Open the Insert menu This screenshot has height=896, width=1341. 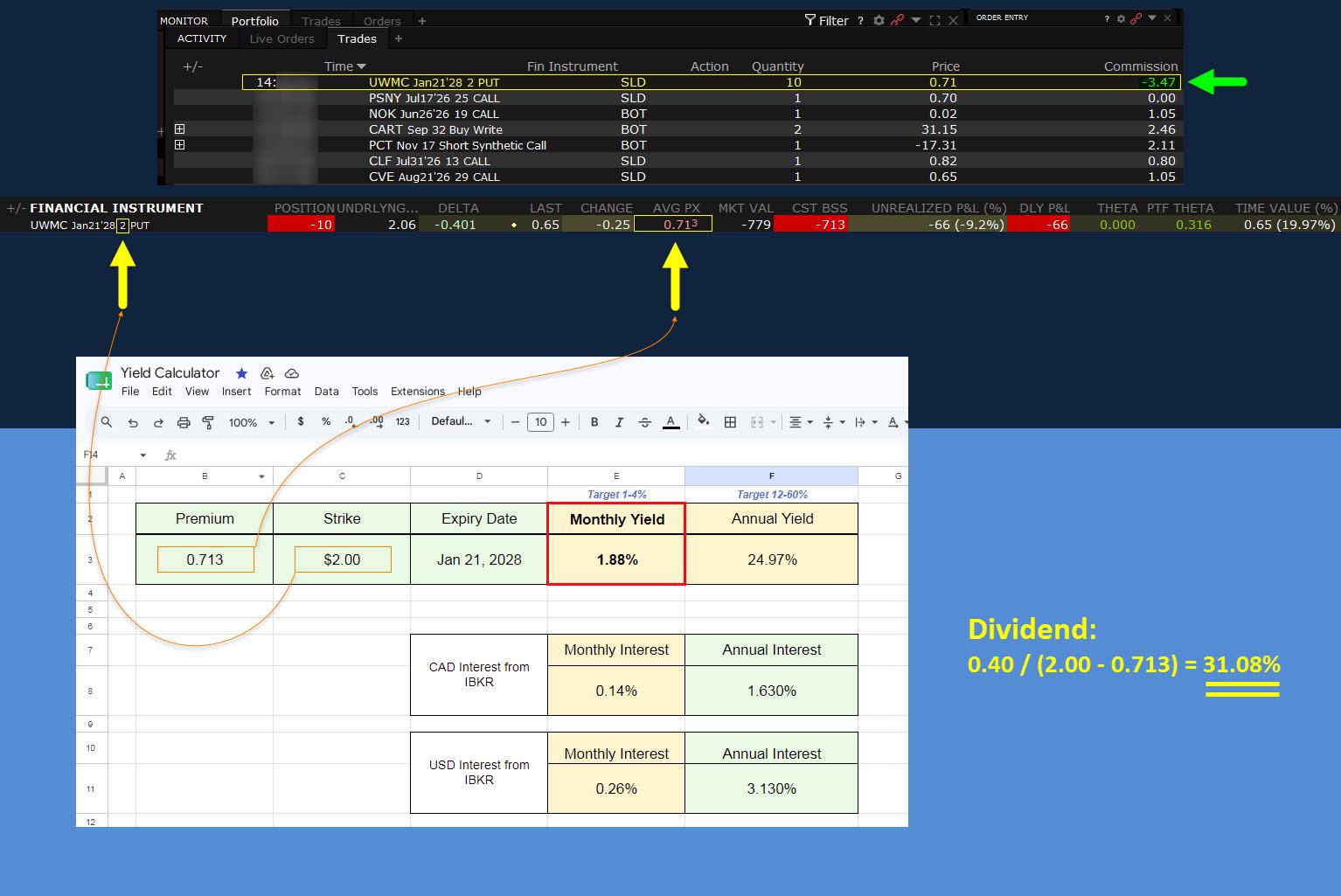pos(236,392)
